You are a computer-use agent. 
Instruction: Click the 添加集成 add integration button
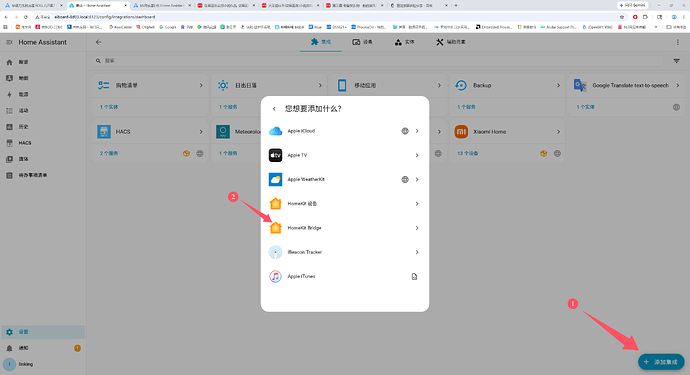661,362
